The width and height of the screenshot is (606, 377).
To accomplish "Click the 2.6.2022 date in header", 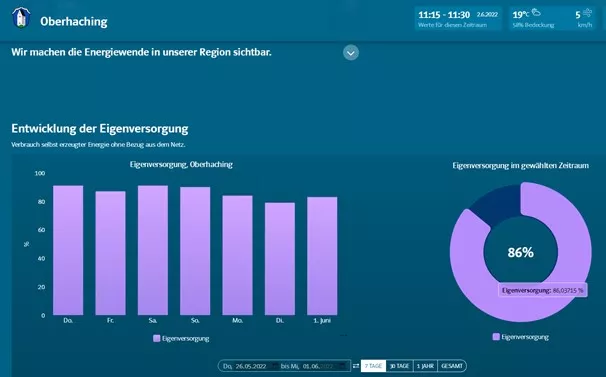I will [487, 14].
